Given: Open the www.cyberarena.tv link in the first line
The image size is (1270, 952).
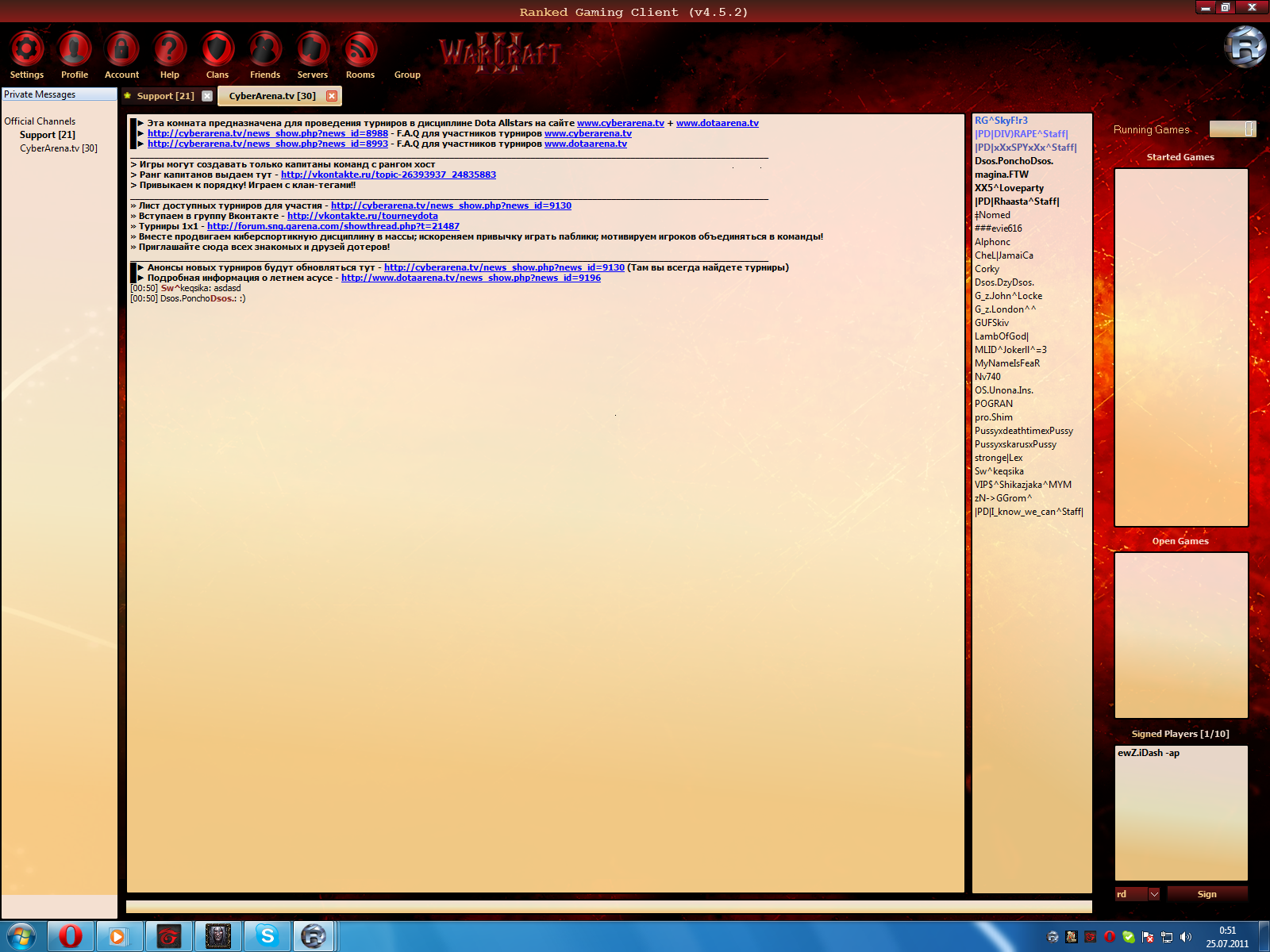Looking at the screenshot, I should pos(621,123).
